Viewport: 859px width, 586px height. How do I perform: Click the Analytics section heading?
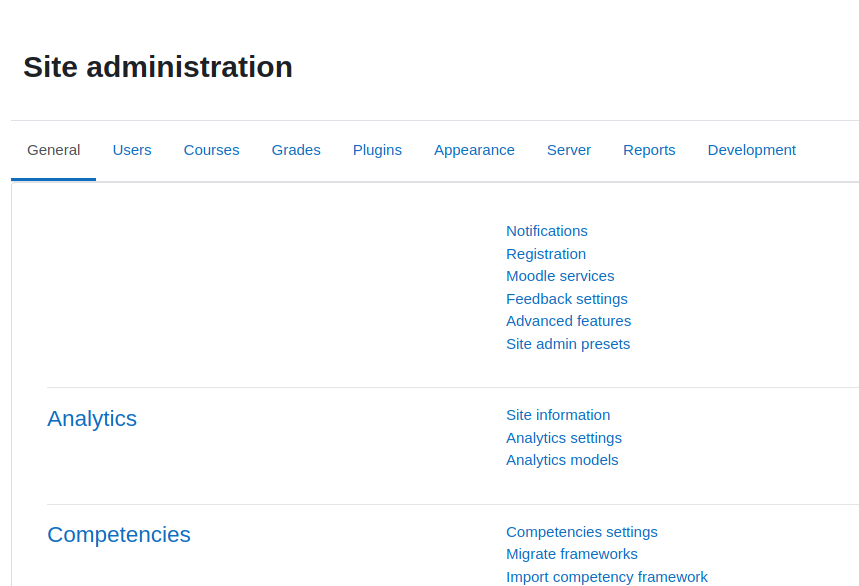tap(92, 419)
